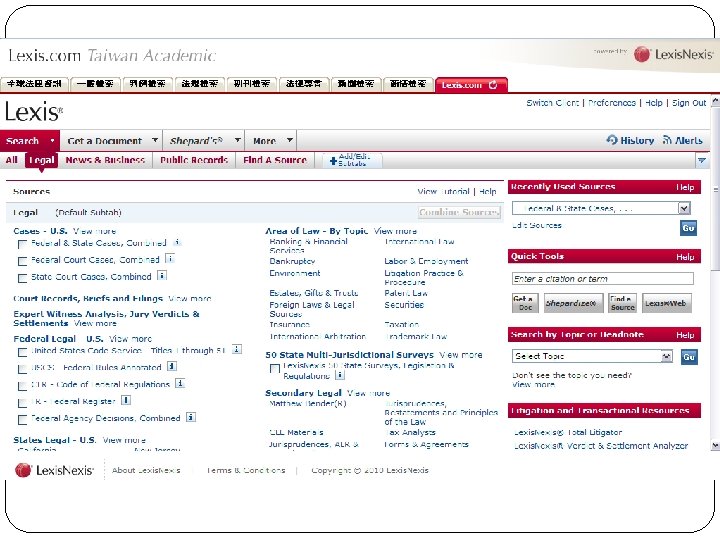
Task: Click the Combine Sources button
Action: (x=459, y=212)
